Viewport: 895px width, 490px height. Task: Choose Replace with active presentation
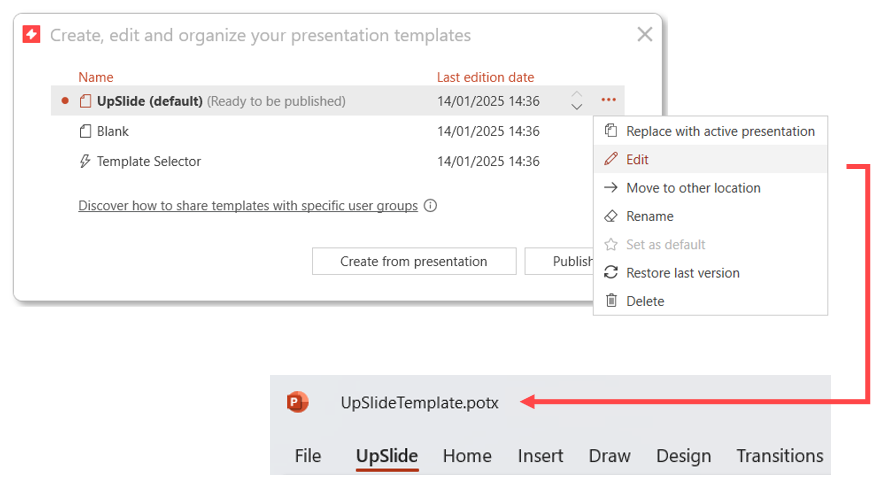pos(719,131)
